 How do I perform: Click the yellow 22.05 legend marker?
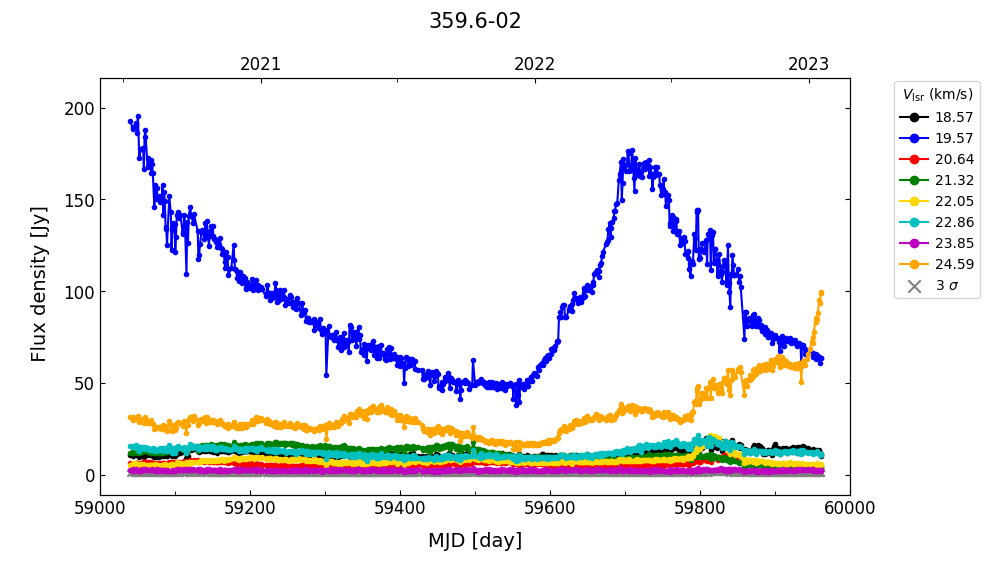(x=914, y=201)
